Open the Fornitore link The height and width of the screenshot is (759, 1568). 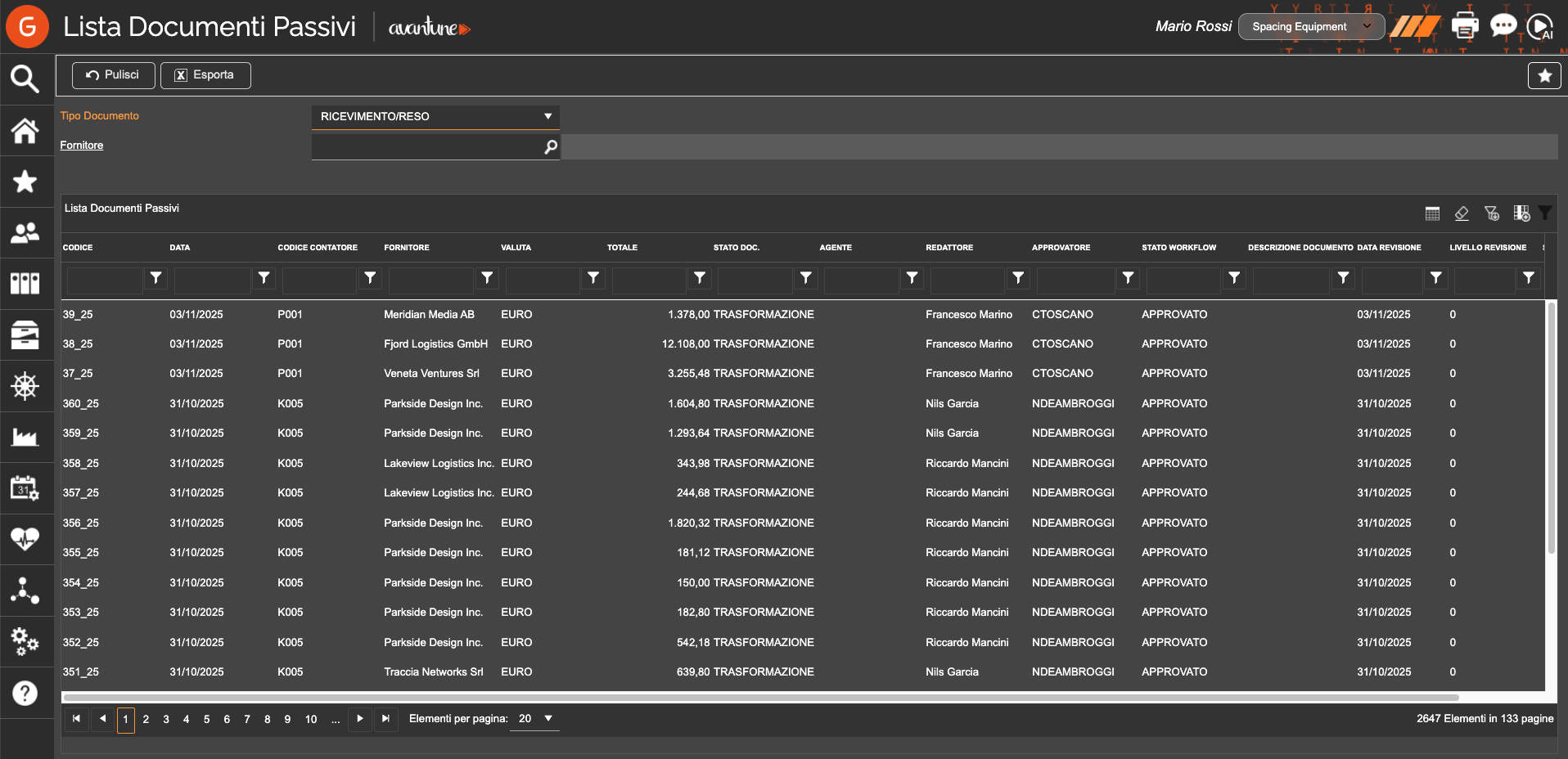(82, 146)
